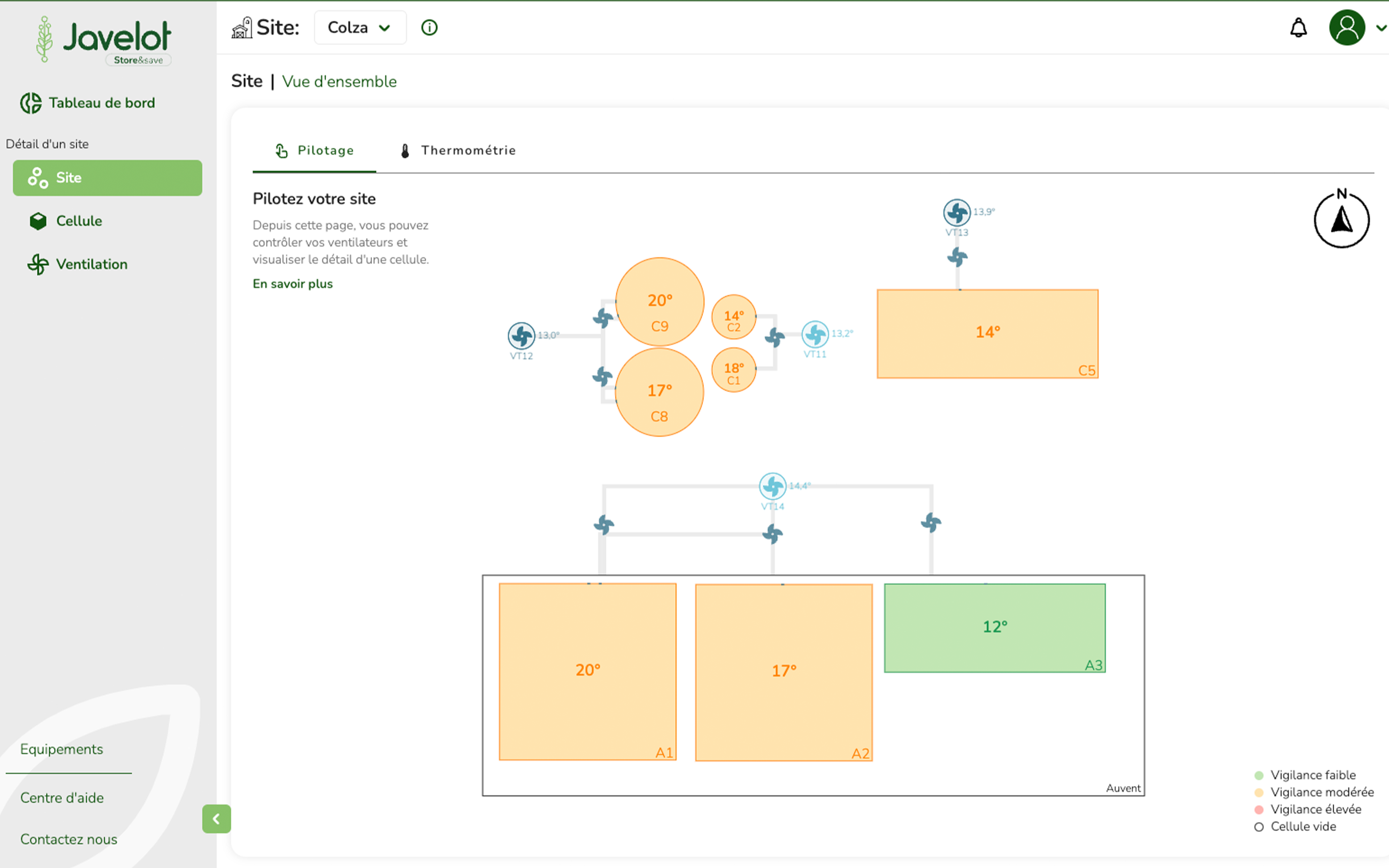Click the Pilotez votre site heading
1389x868 pixels.
(314, 199)
